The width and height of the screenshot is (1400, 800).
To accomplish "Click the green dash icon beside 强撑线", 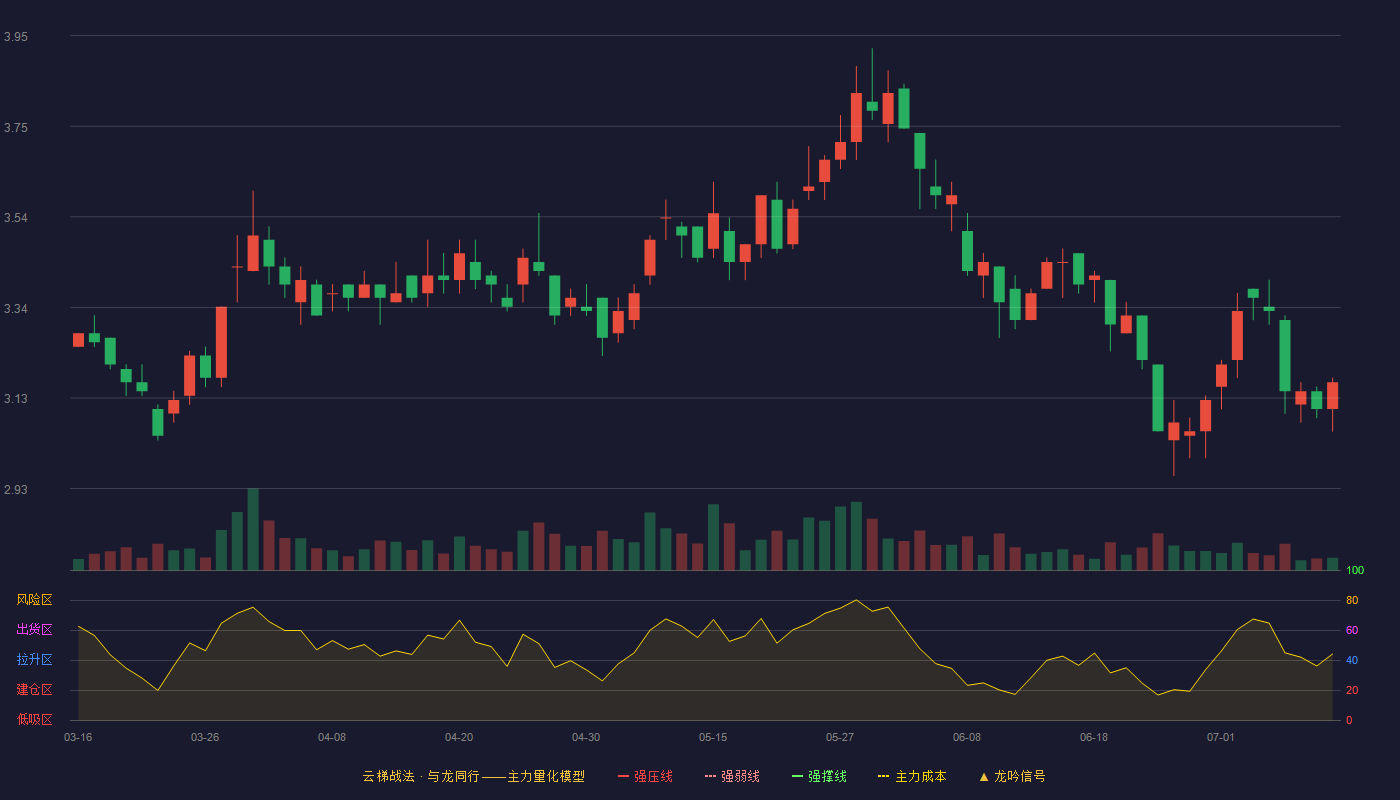I will [x=798, y=776].
